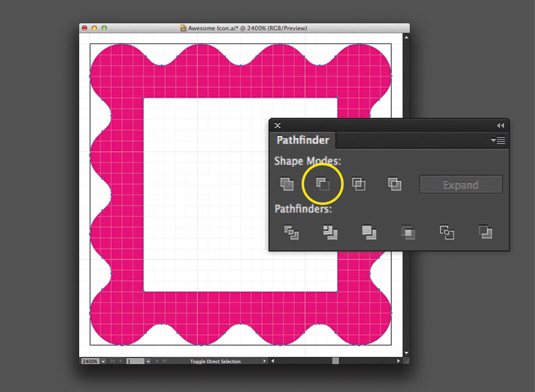Open the artboard navigation dropdown
This screenshot has height=392, width=535.
(x=148, y=361)
